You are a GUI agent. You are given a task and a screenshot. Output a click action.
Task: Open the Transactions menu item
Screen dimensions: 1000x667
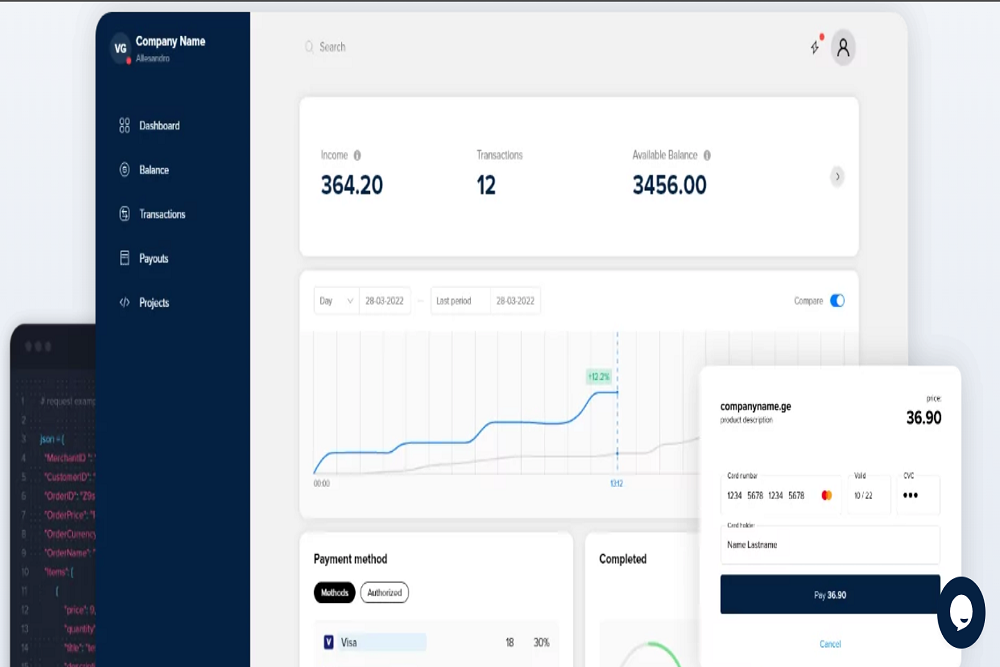pos(162,214)
